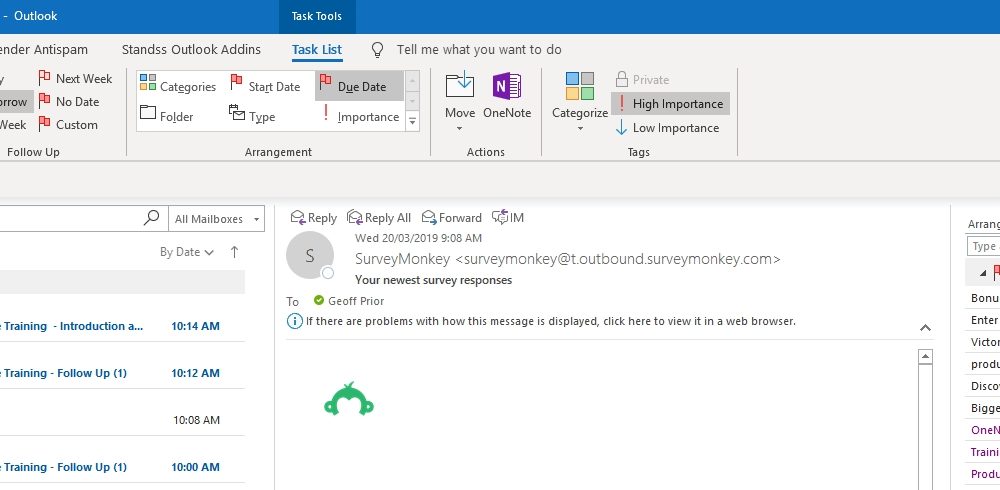Click the email subject Your newest survey responses
The height and width of the screenshot is (490, 1000).
tap(433, 280)
